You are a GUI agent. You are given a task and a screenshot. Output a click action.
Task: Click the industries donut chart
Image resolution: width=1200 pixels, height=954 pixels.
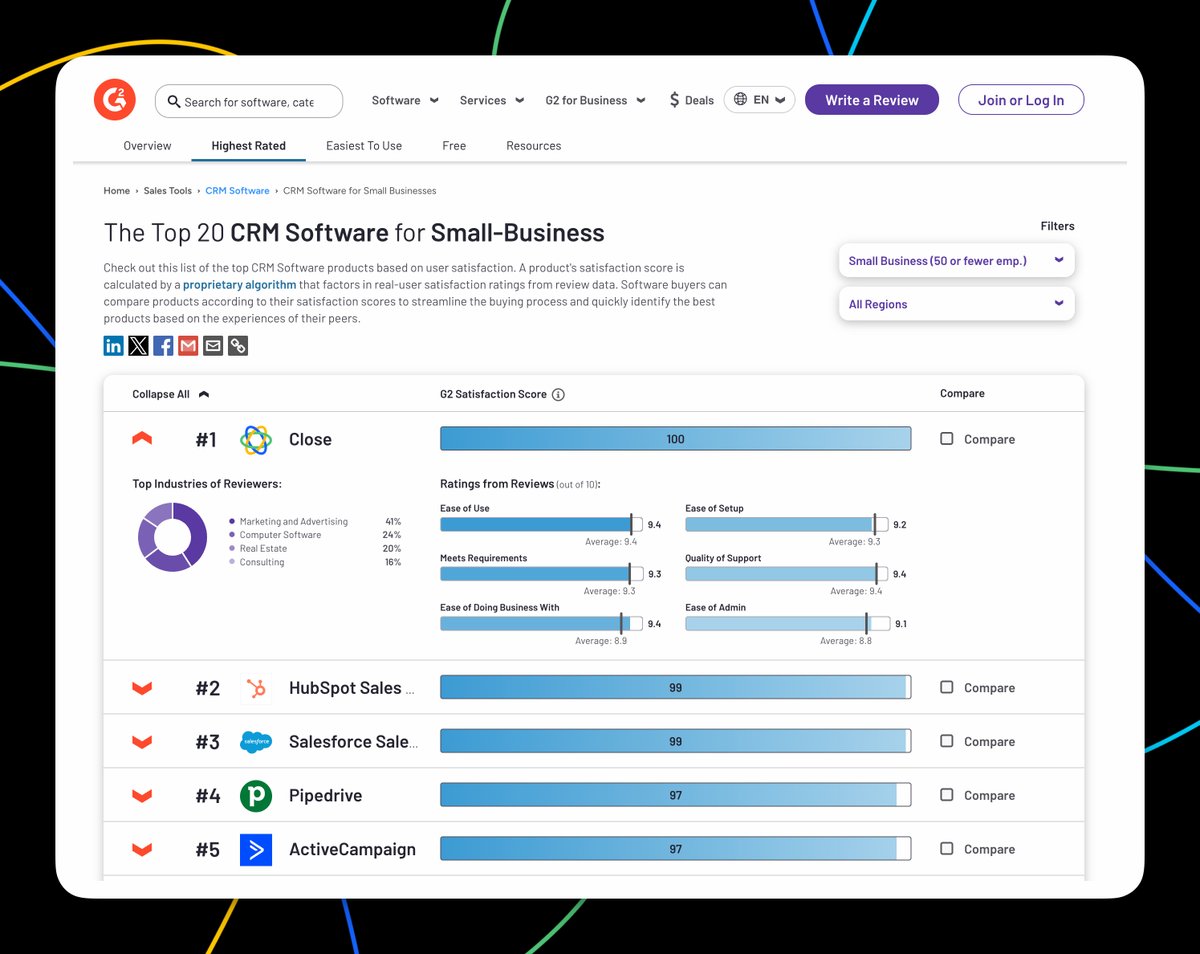click(x=172, y=537)
